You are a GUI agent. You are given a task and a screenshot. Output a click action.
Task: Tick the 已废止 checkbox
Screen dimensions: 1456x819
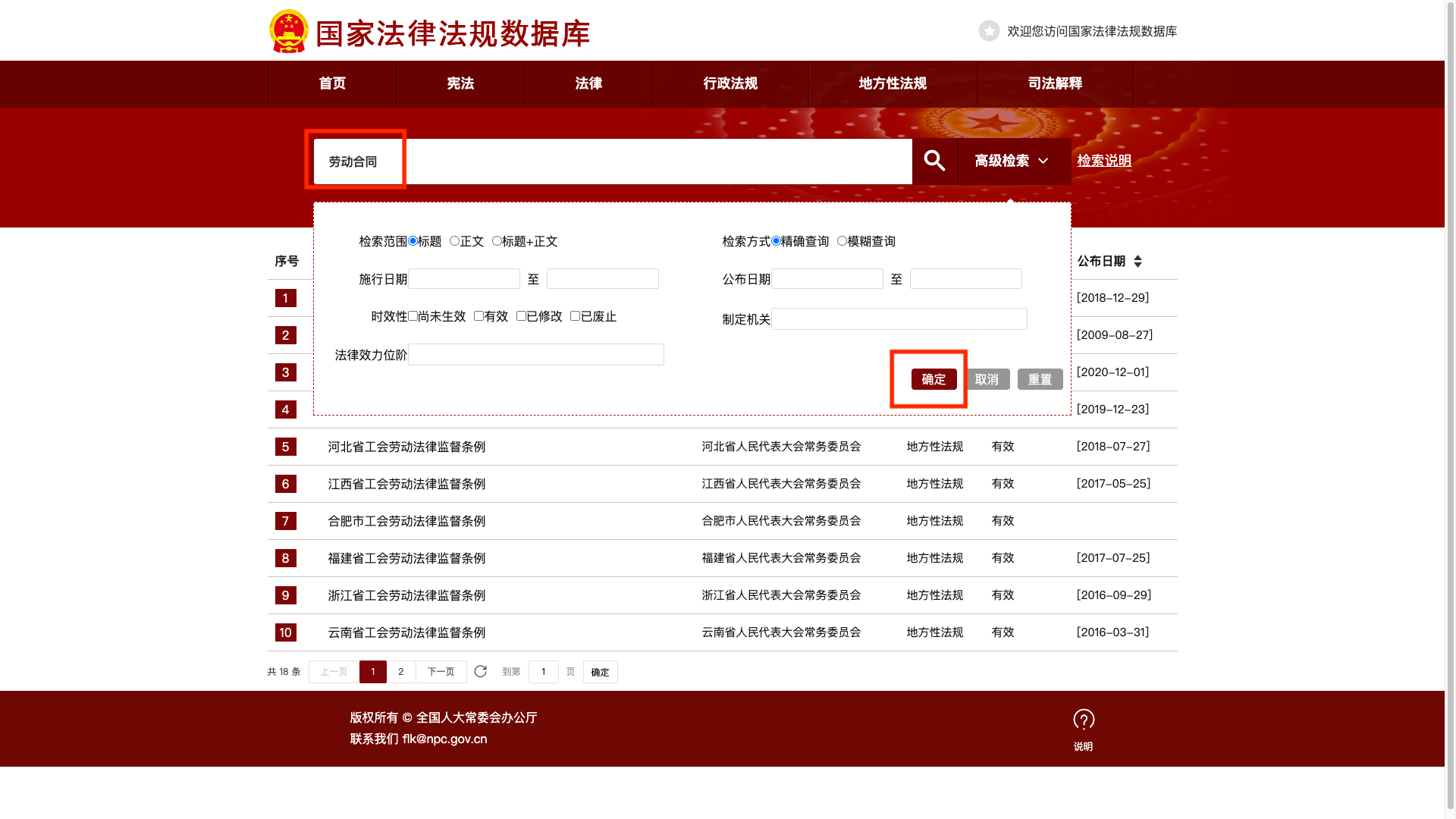tap(575, 316)
